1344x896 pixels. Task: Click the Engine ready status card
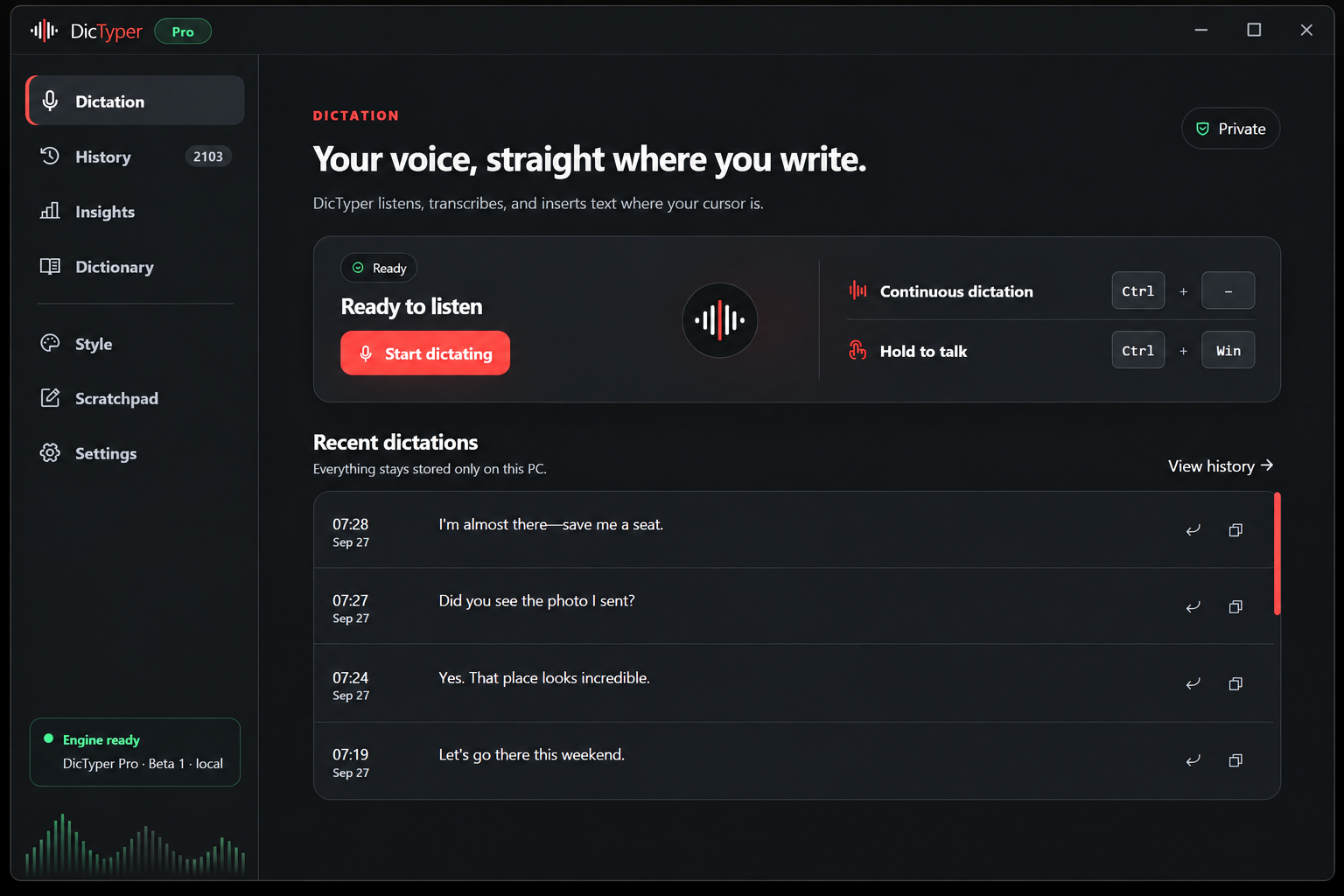pos(135,752)
